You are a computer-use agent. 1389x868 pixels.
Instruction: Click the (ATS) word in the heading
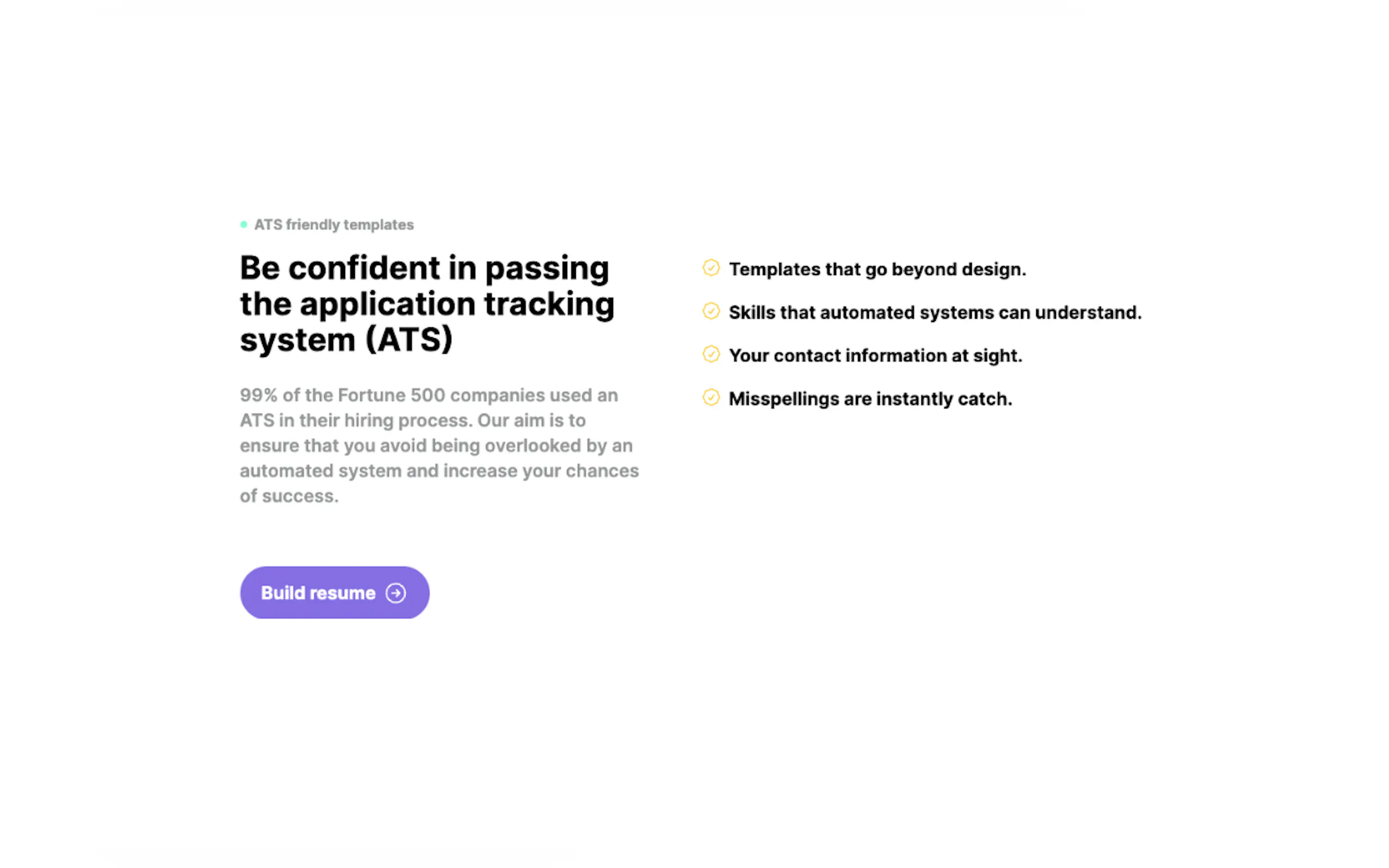point(409,340)
